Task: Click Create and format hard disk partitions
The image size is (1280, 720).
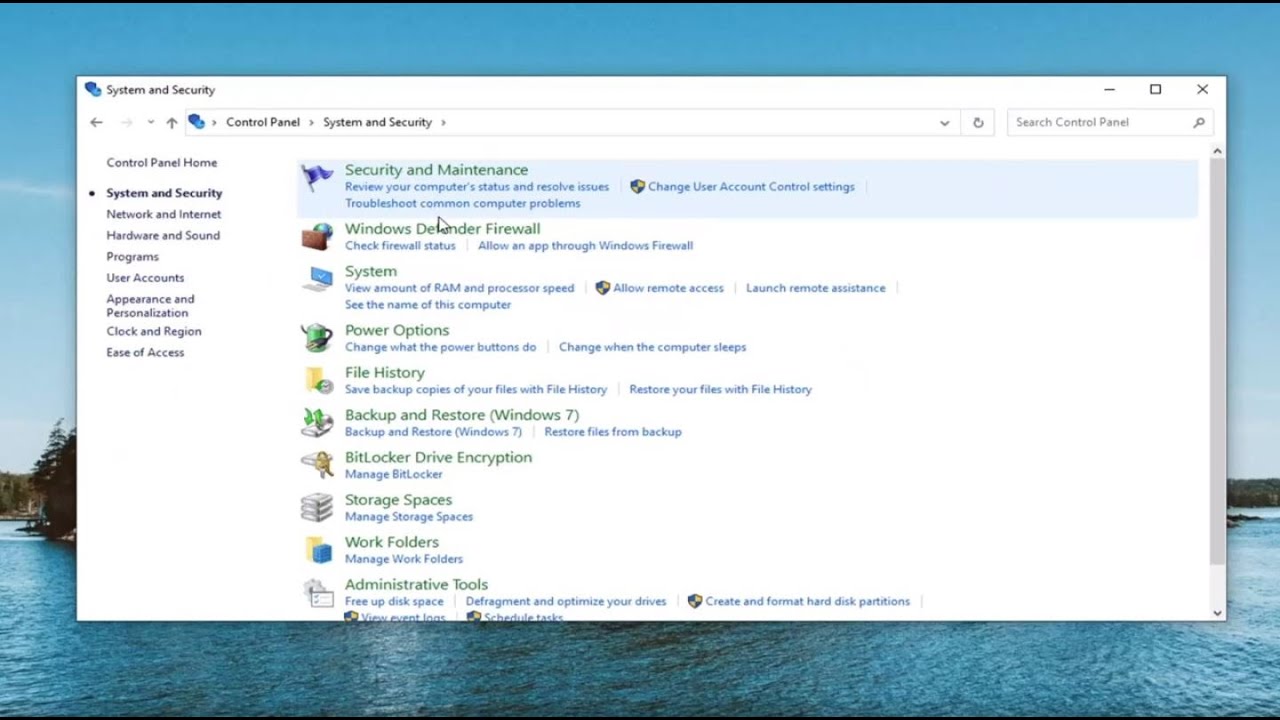Action: (807, 601)
